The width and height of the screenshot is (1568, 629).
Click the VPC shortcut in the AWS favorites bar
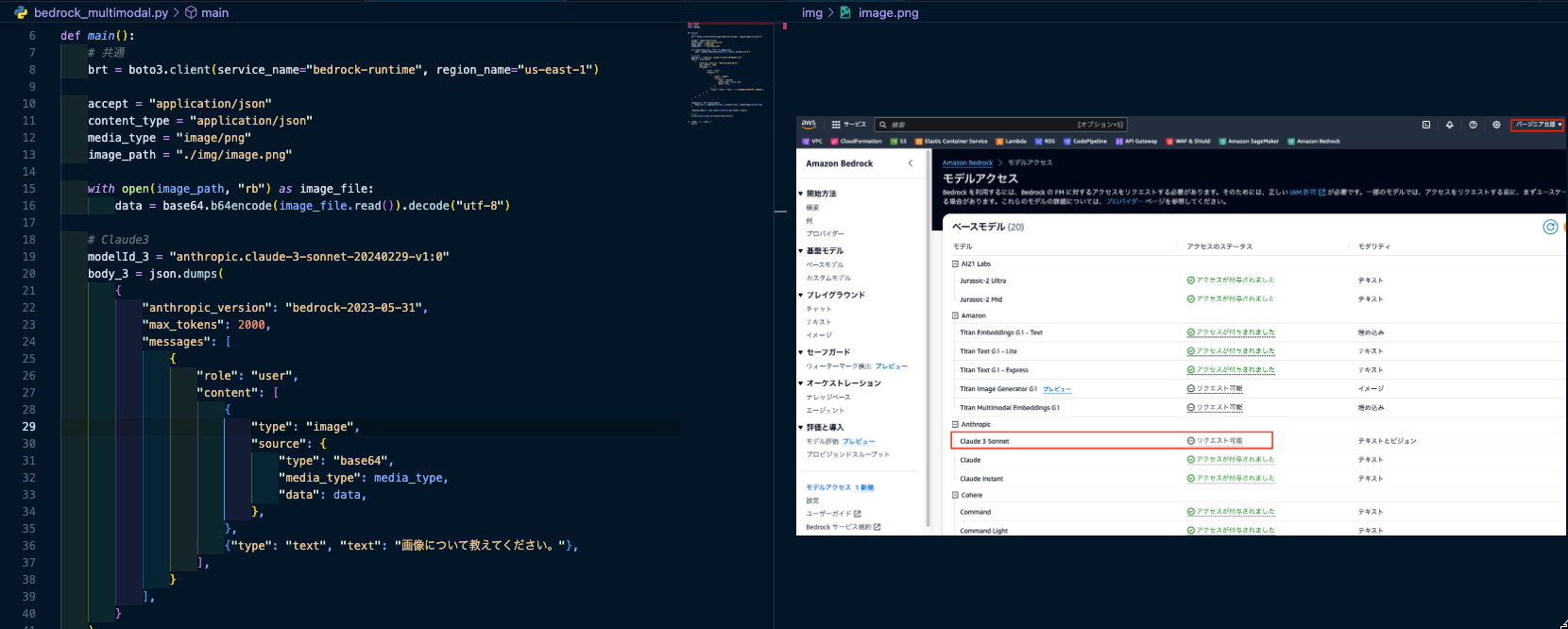point(812,142)
